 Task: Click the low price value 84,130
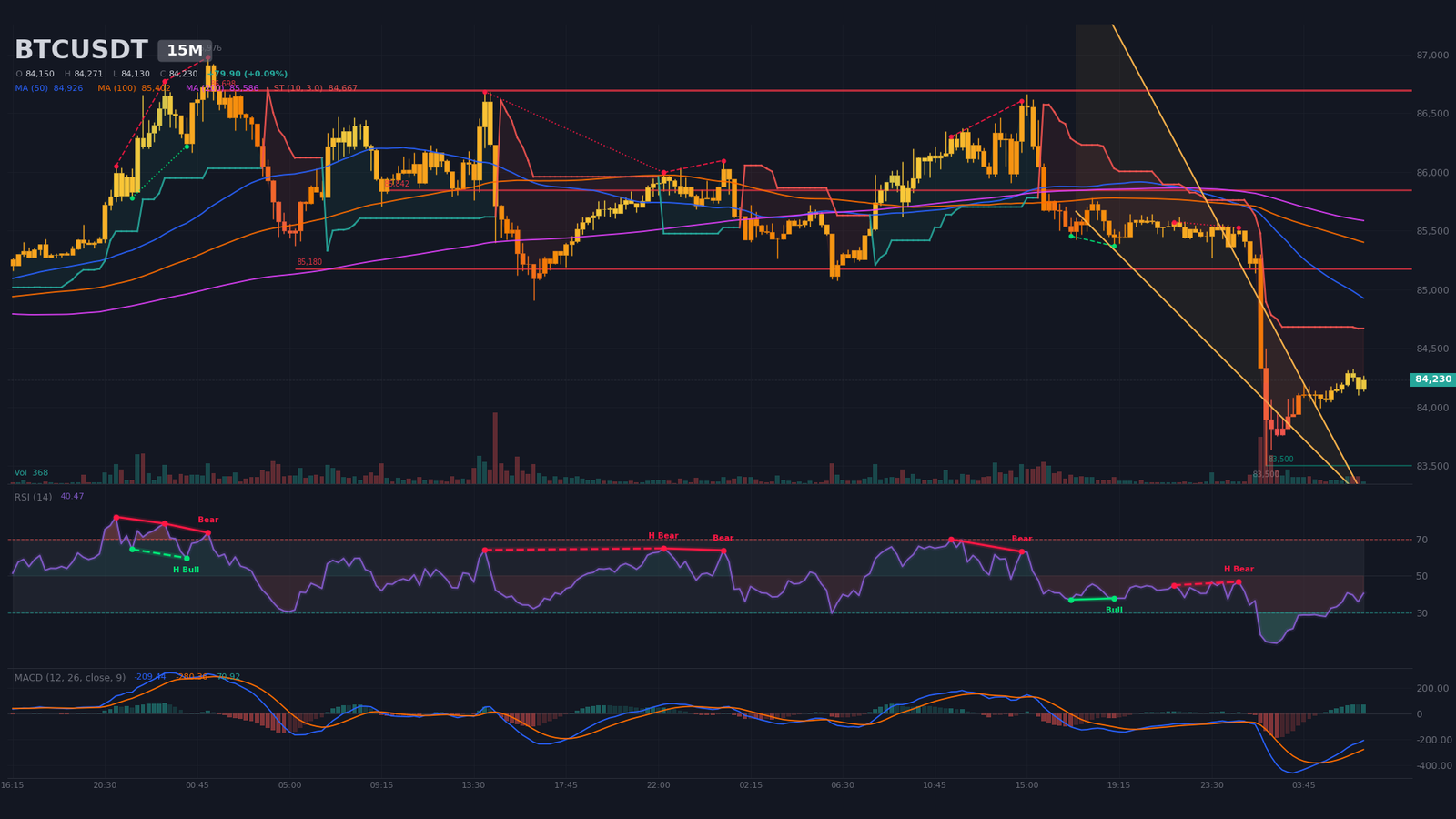(x=136, y=74)
